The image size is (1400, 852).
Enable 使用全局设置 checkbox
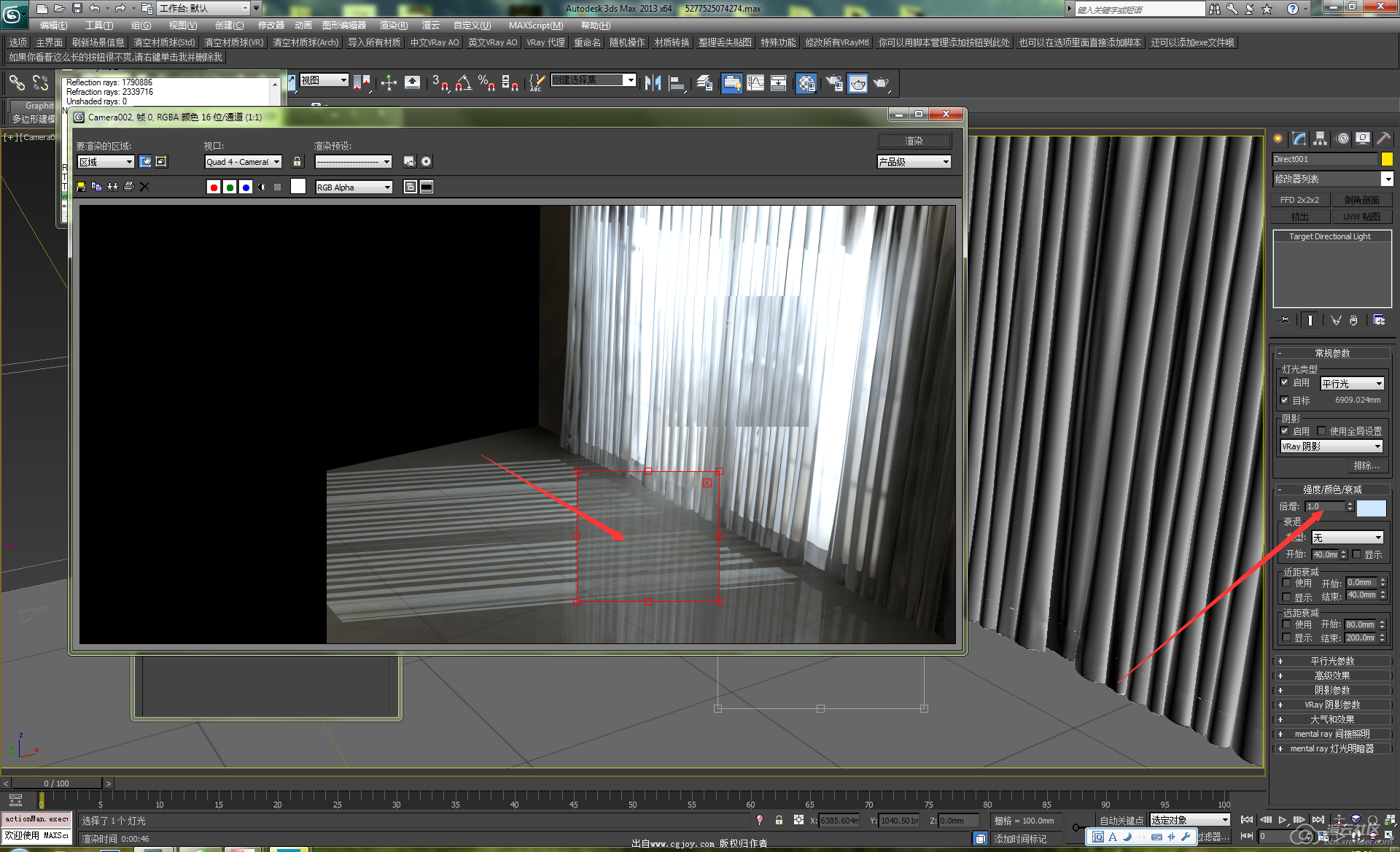click(1321, 430)
